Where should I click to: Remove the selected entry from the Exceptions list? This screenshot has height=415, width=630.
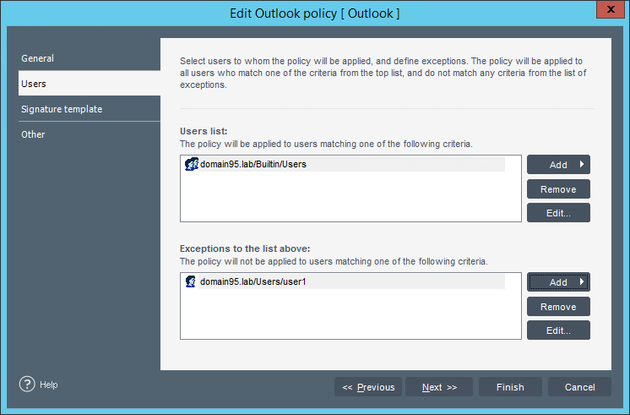(558, 307)
